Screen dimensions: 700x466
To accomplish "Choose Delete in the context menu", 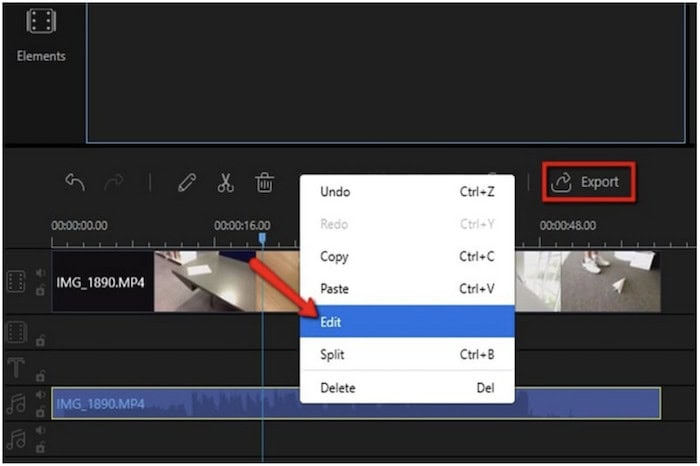I will (407, 387).
